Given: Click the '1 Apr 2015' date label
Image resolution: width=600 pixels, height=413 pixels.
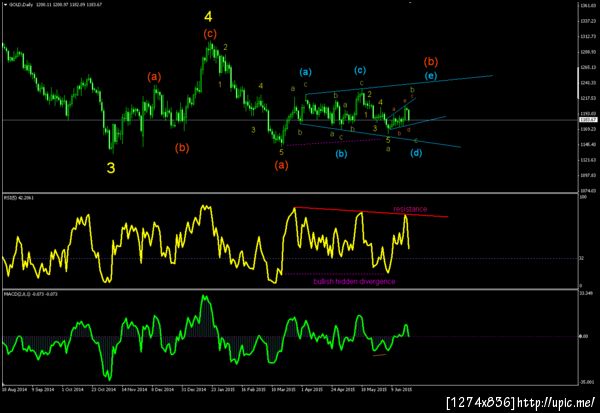Looking at the screenshot, I should click(x=312, y=389).
